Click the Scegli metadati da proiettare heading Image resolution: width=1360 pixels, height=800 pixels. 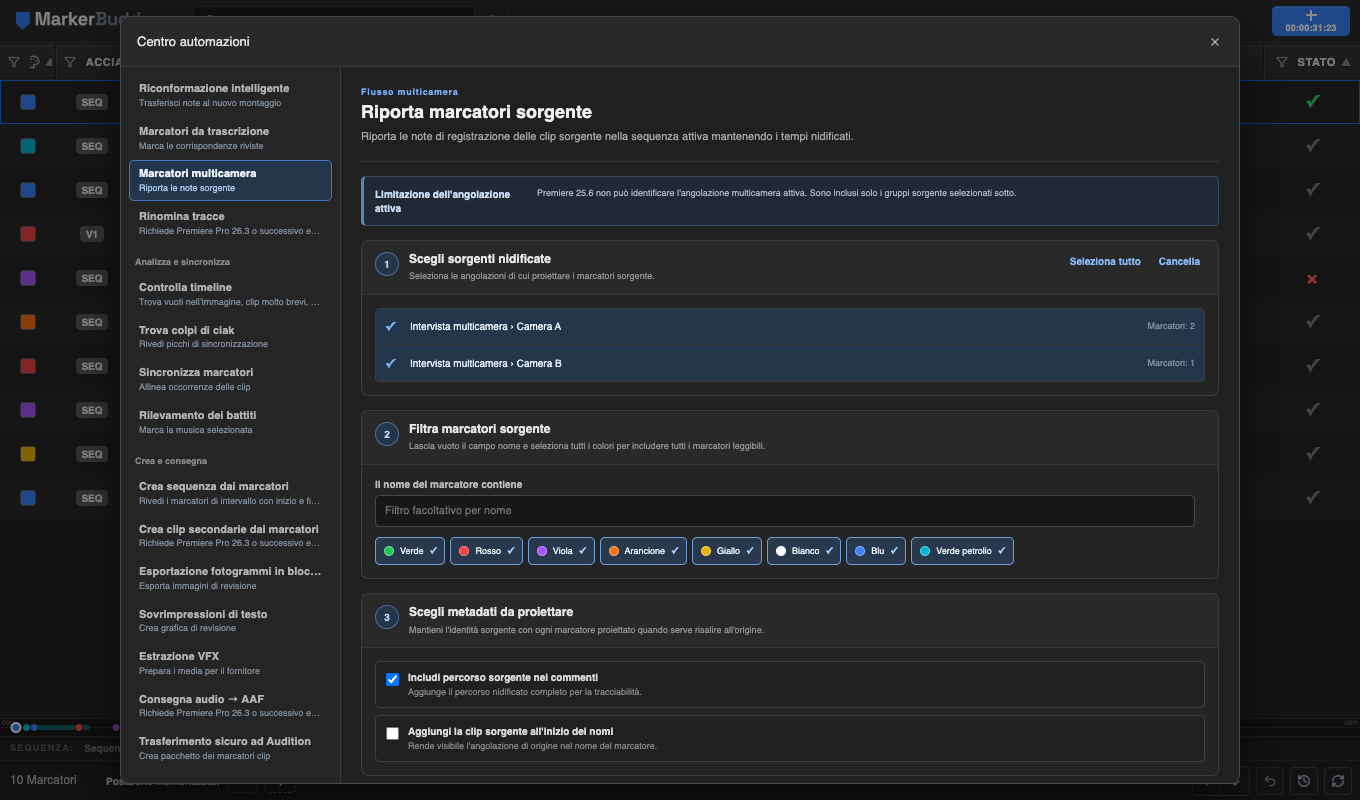coord(491,612)
